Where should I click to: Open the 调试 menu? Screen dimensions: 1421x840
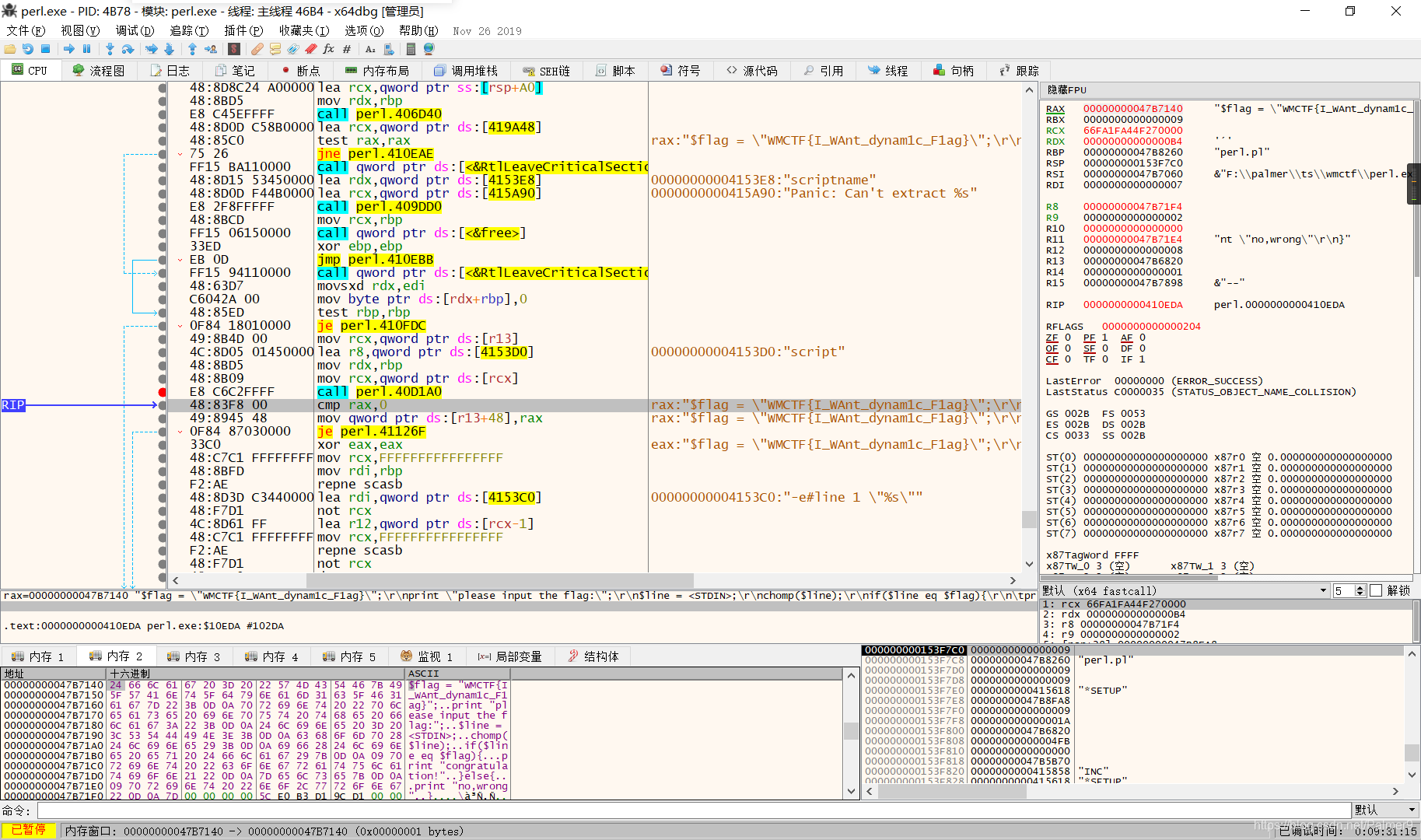click(134, 30)
